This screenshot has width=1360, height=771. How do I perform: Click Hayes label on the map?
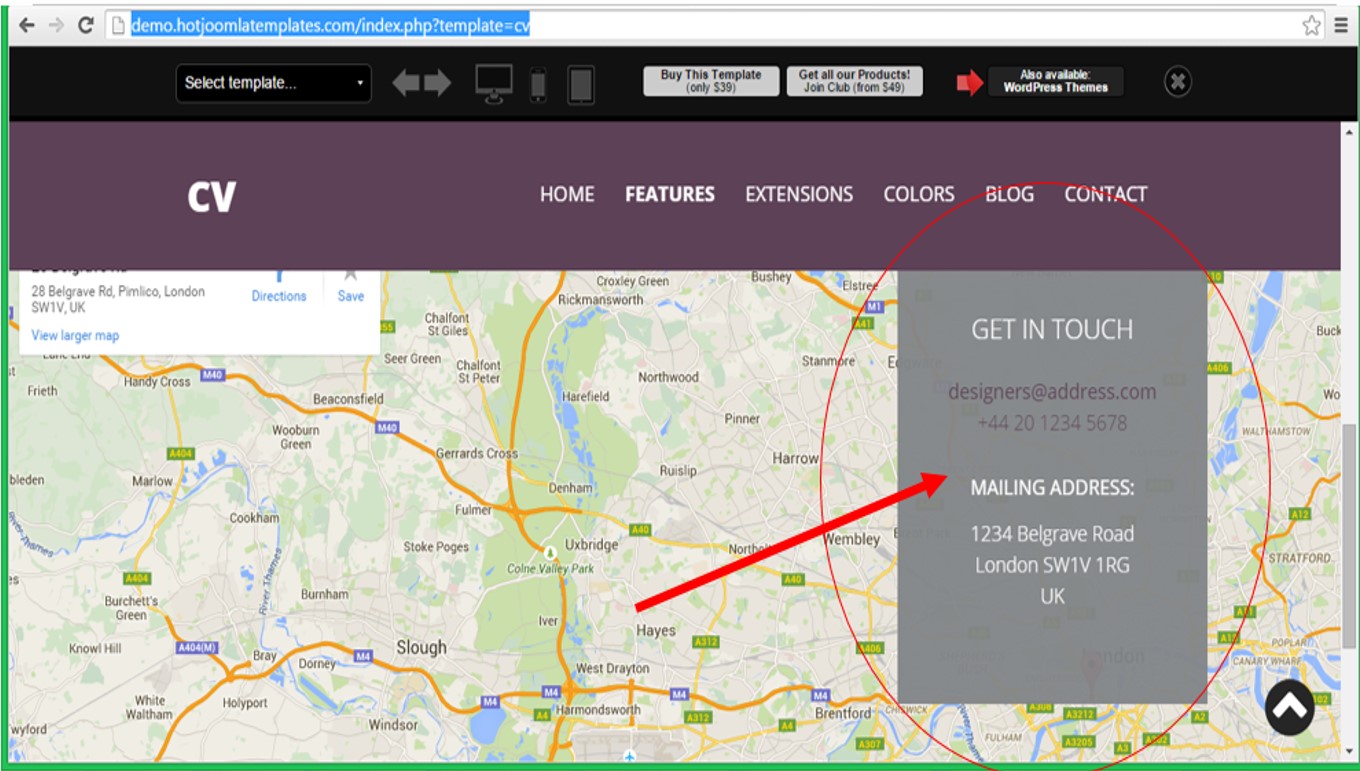pyautogui.click(x=656, y=631)
